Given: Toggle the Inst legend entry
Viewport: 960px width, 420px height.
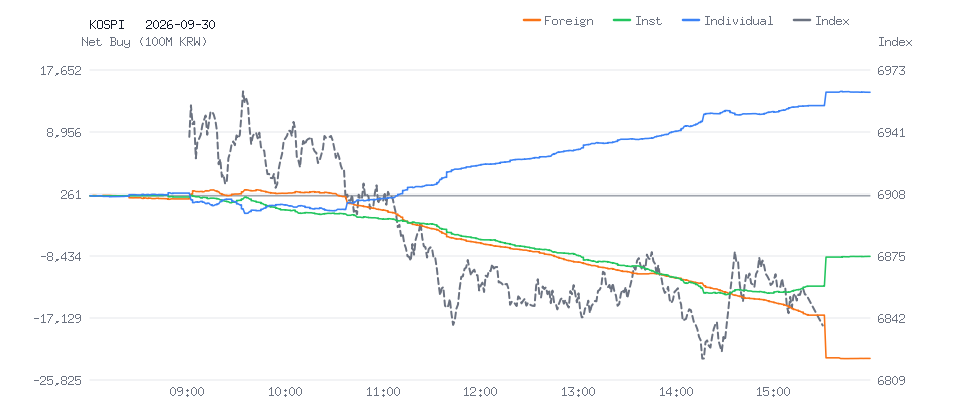Looking at the screenshot, I should 637,21.
